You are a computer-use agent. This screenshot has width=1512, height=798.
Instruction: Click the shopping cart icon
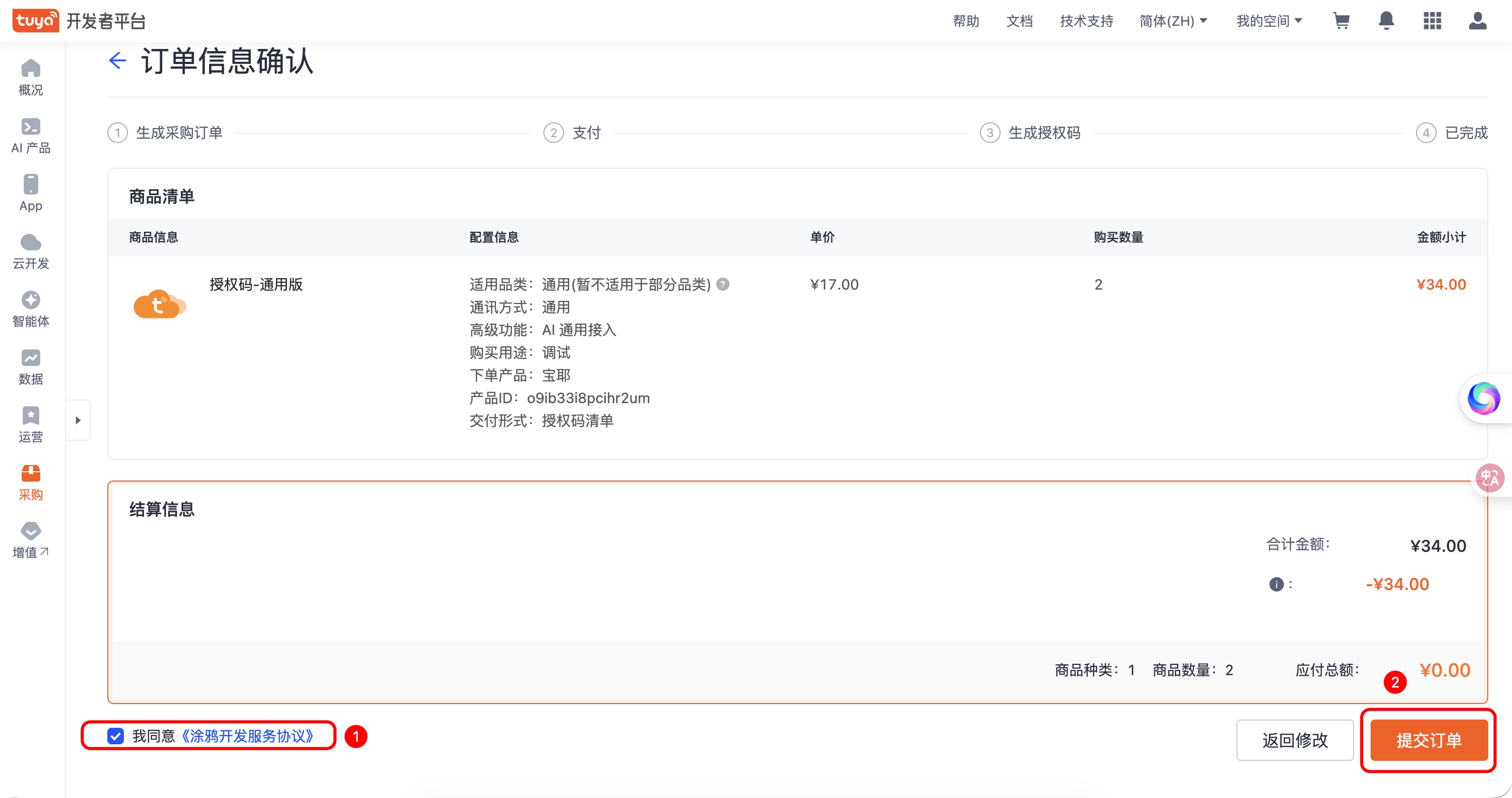click(x=1341, y=21)
